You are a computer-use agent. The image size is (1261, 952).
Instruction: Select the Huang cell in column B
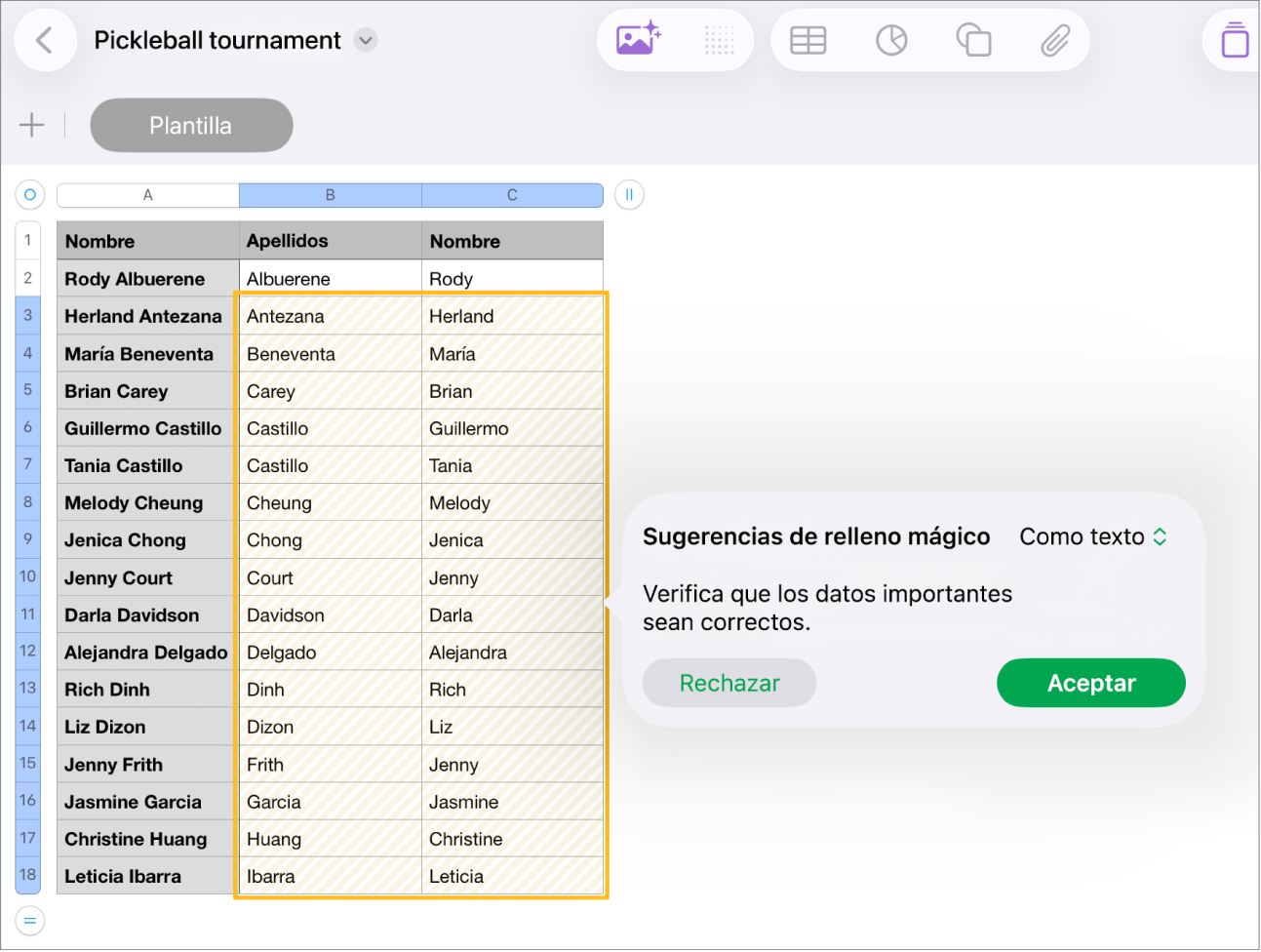pyautogui.click(x=331, y=839)
